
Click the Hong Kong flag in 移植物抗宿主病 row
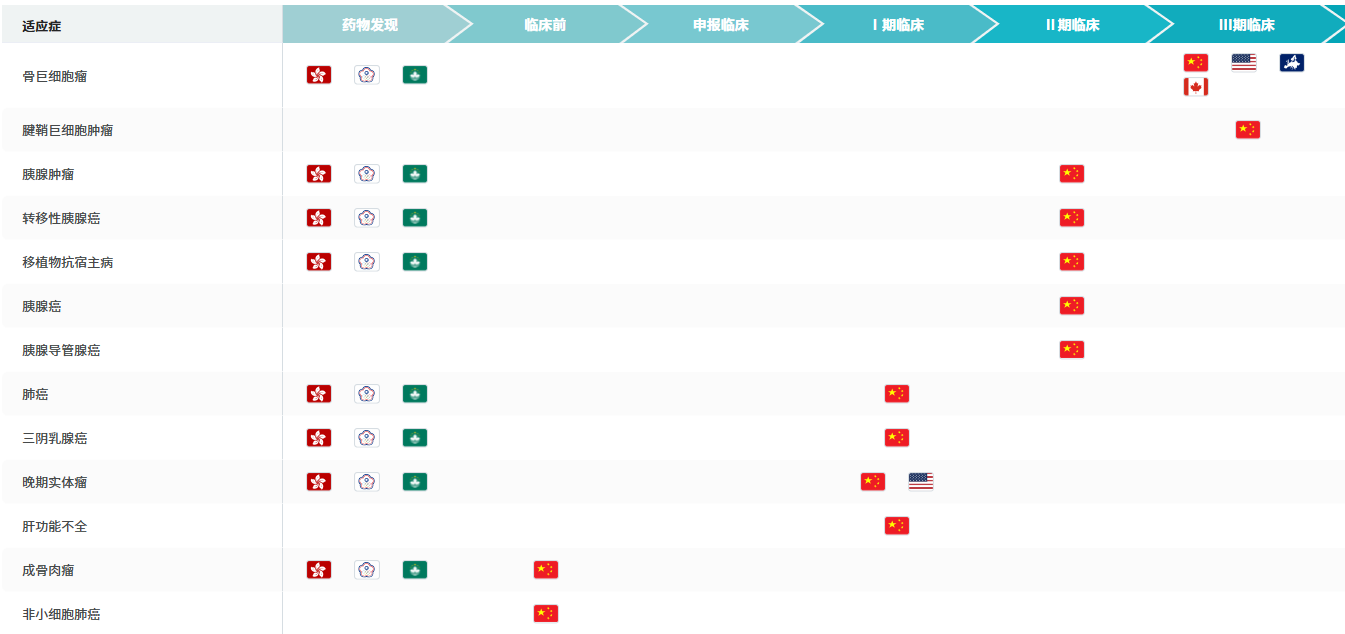319,262
